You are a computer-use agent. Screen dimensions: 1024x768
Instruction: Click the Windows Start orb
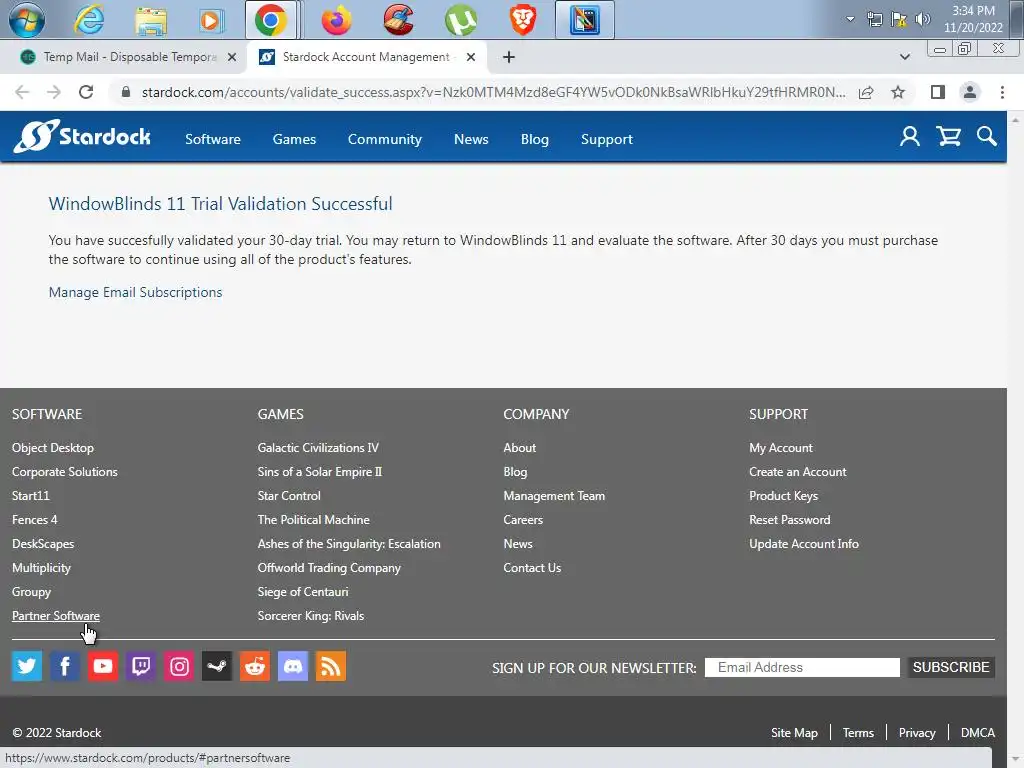coord(27,20)
